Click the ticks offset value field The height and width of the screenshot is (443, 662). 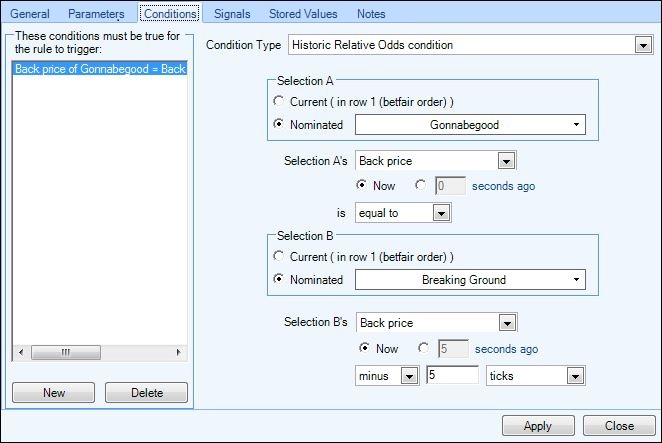pyautogui.click(x=453, y=375)
